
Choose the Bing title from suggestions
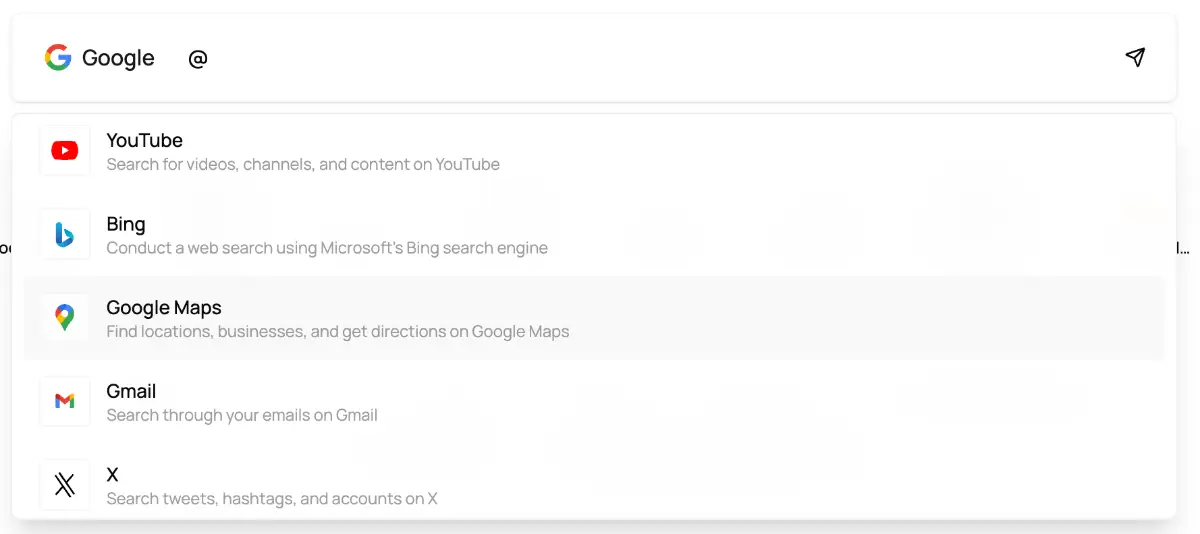[x=126, y=224]
